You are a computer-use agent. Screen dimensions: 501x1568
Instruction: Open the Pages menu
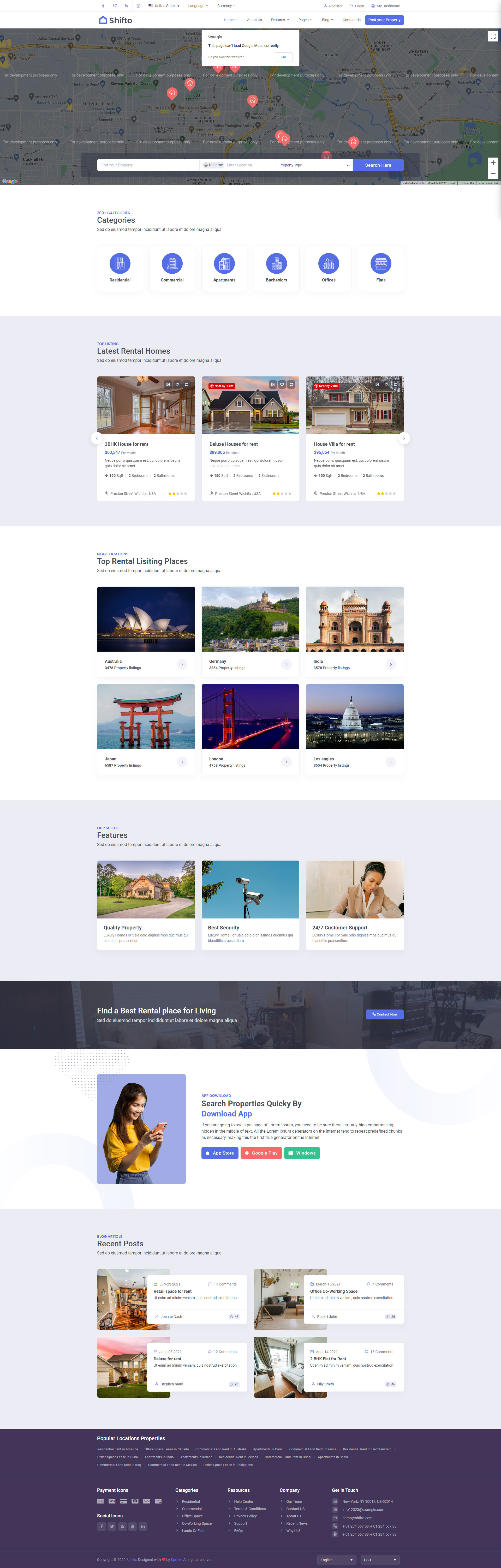coord(305,20)
